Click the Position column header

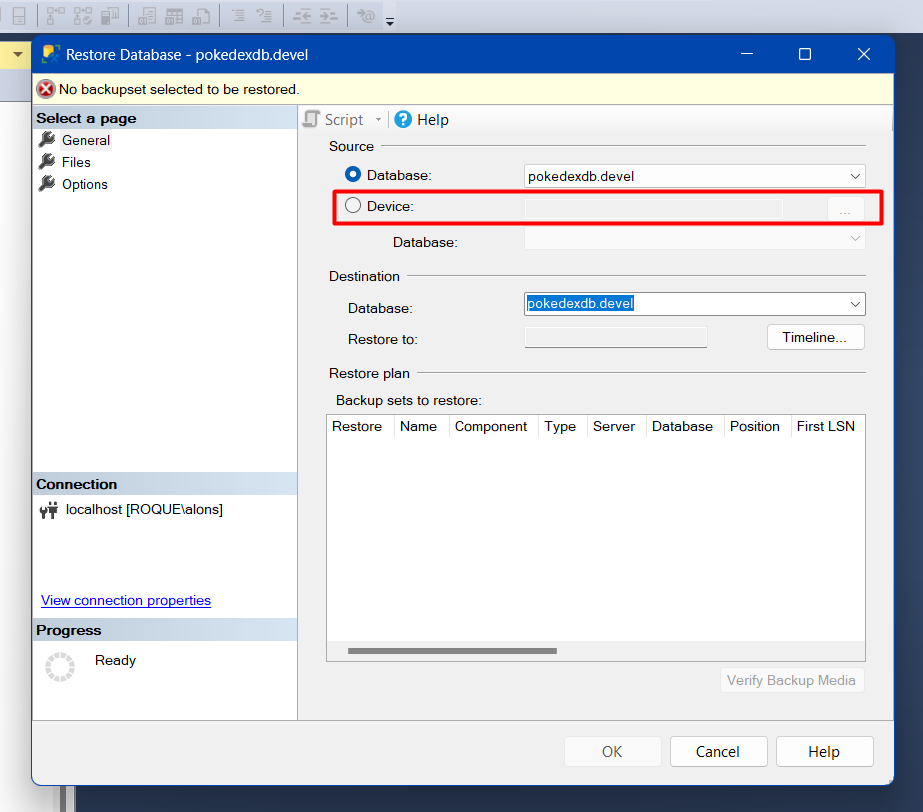click(x=754, y=426)
